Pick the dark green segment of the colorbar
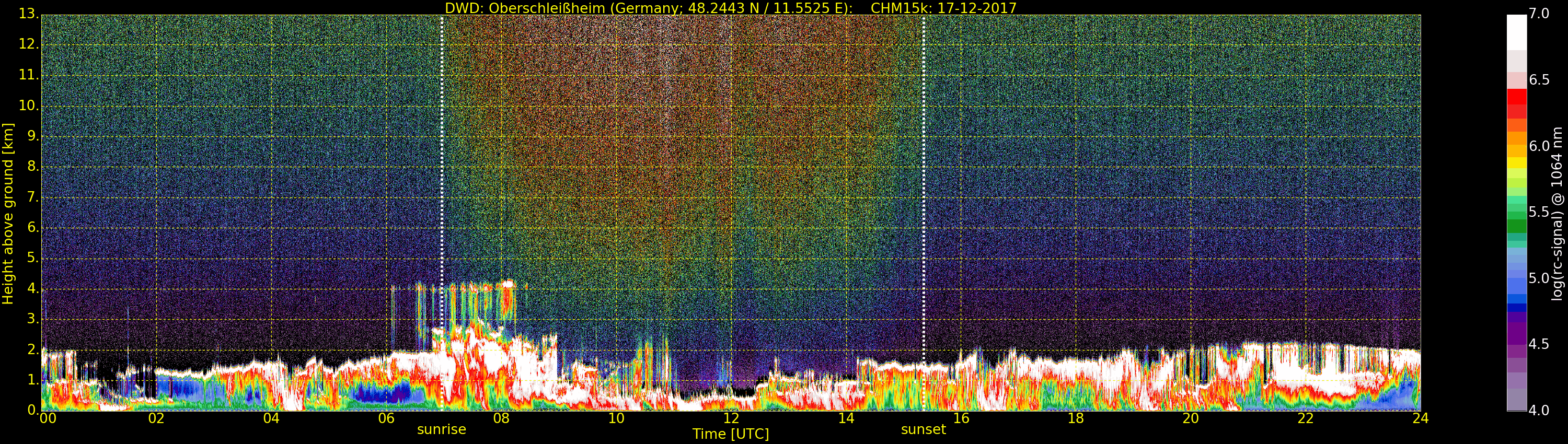The image size is (1568, 444). point(1516,226)
